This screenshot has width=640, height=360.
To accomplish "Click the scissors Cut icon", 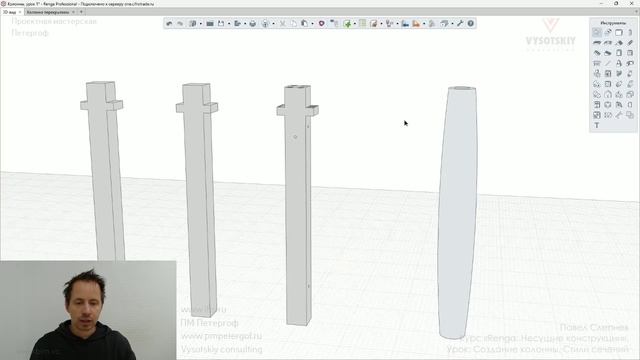I will pyautogui.click(x=282, y=24).
